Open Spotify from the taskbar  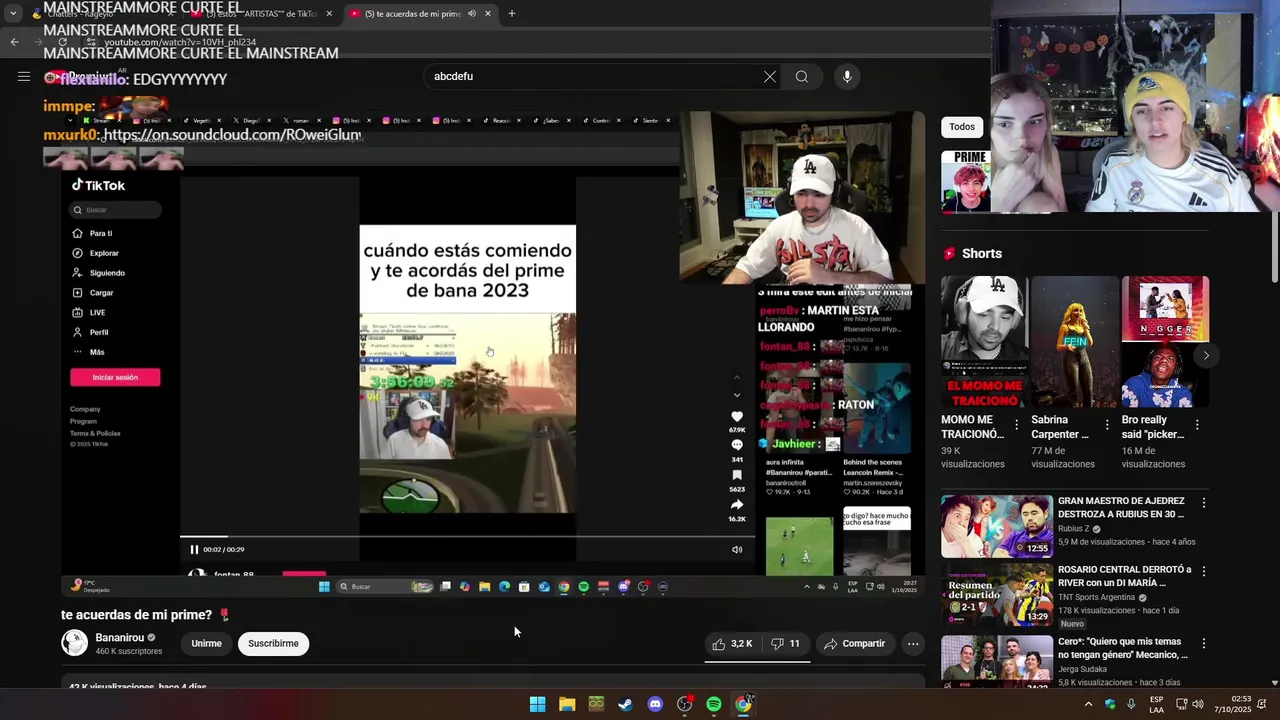[714, 704]
